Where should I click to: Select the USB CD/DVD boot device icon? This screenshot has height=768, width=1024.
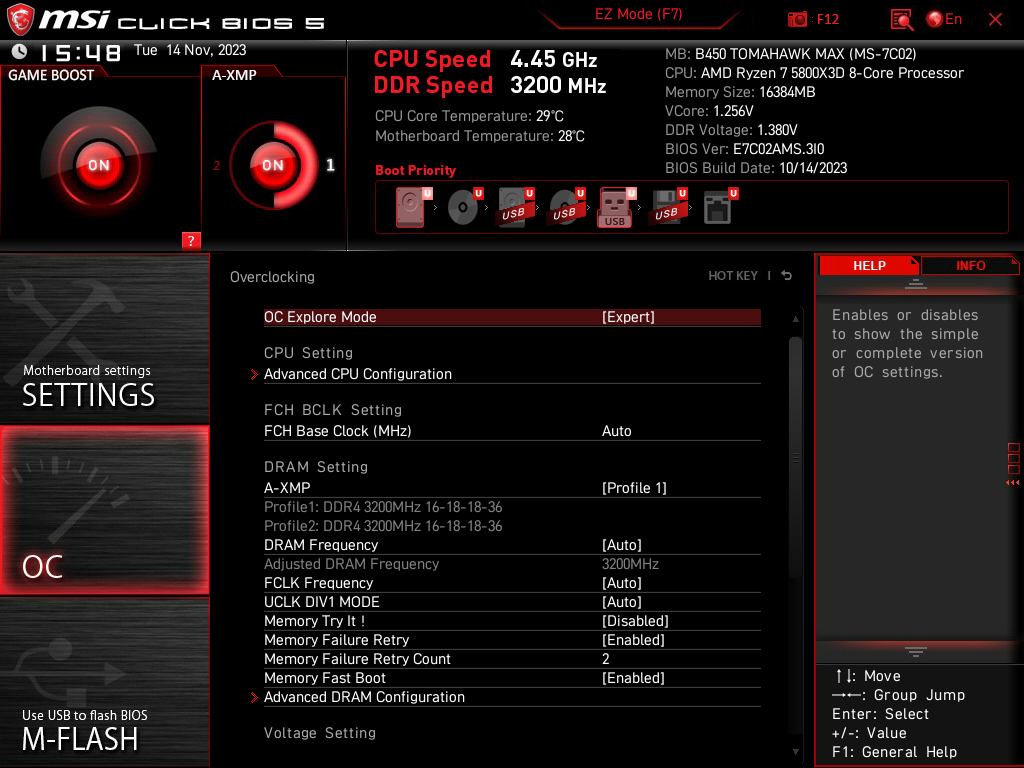(564, 208)
